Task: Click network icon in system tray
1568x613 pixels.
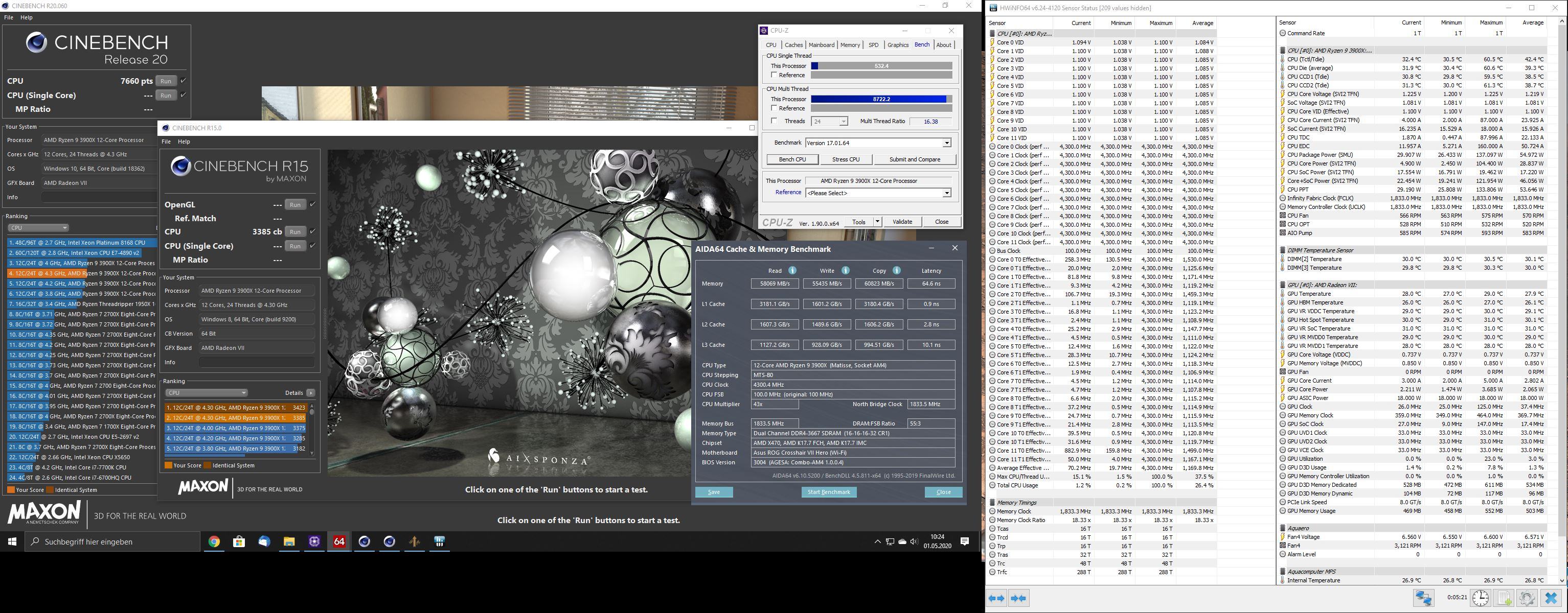Action: click(x=890, y=541)
